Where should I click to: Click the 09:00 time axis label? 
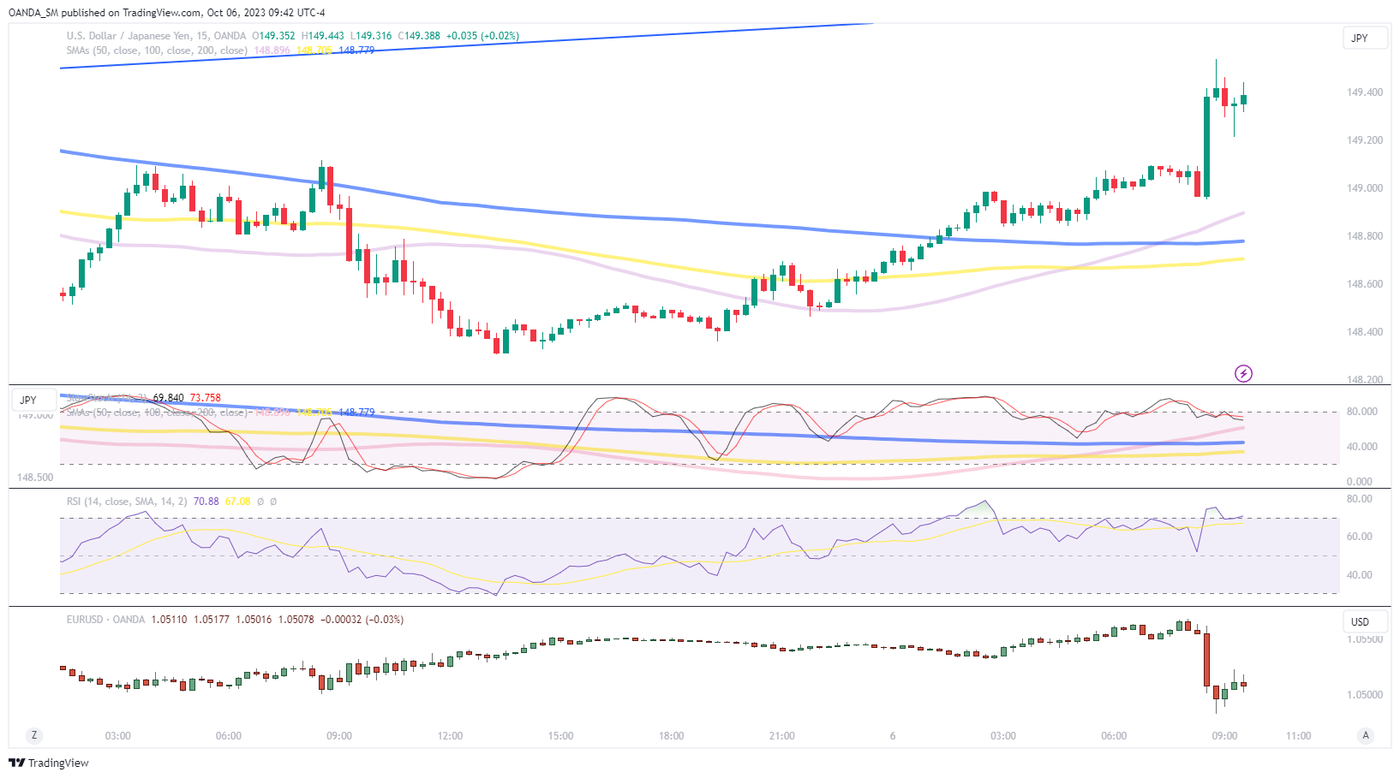point(339,736)
